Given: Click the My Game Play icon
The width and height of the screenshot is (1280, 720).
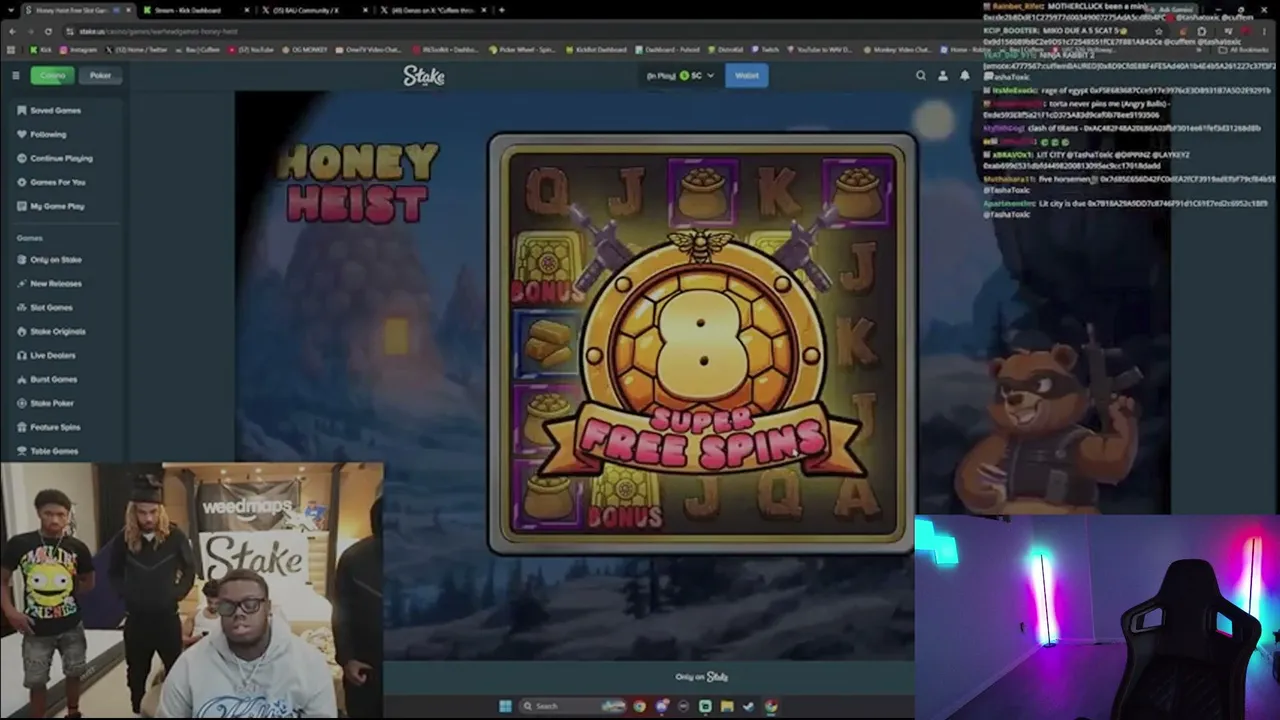Looking at the screenshot, I should [x=22, y=206].
